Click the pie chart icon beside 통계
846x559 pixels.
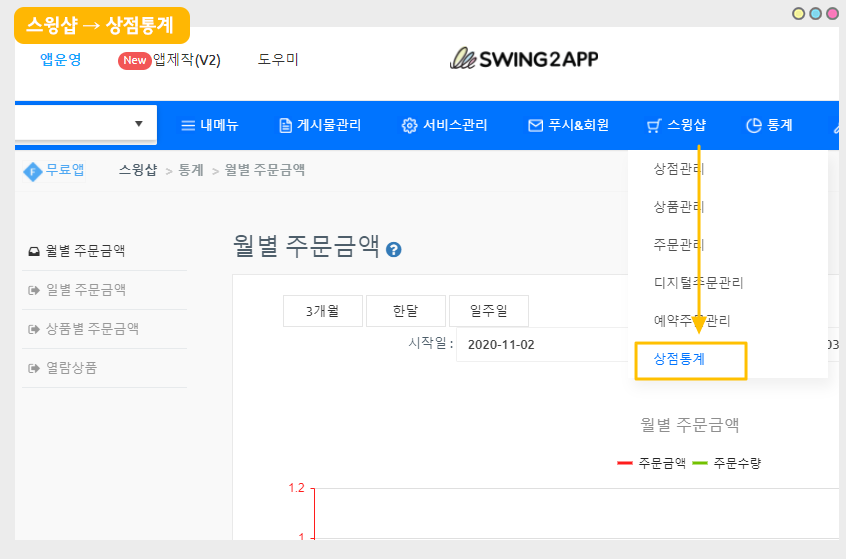[x=754, y=126]
